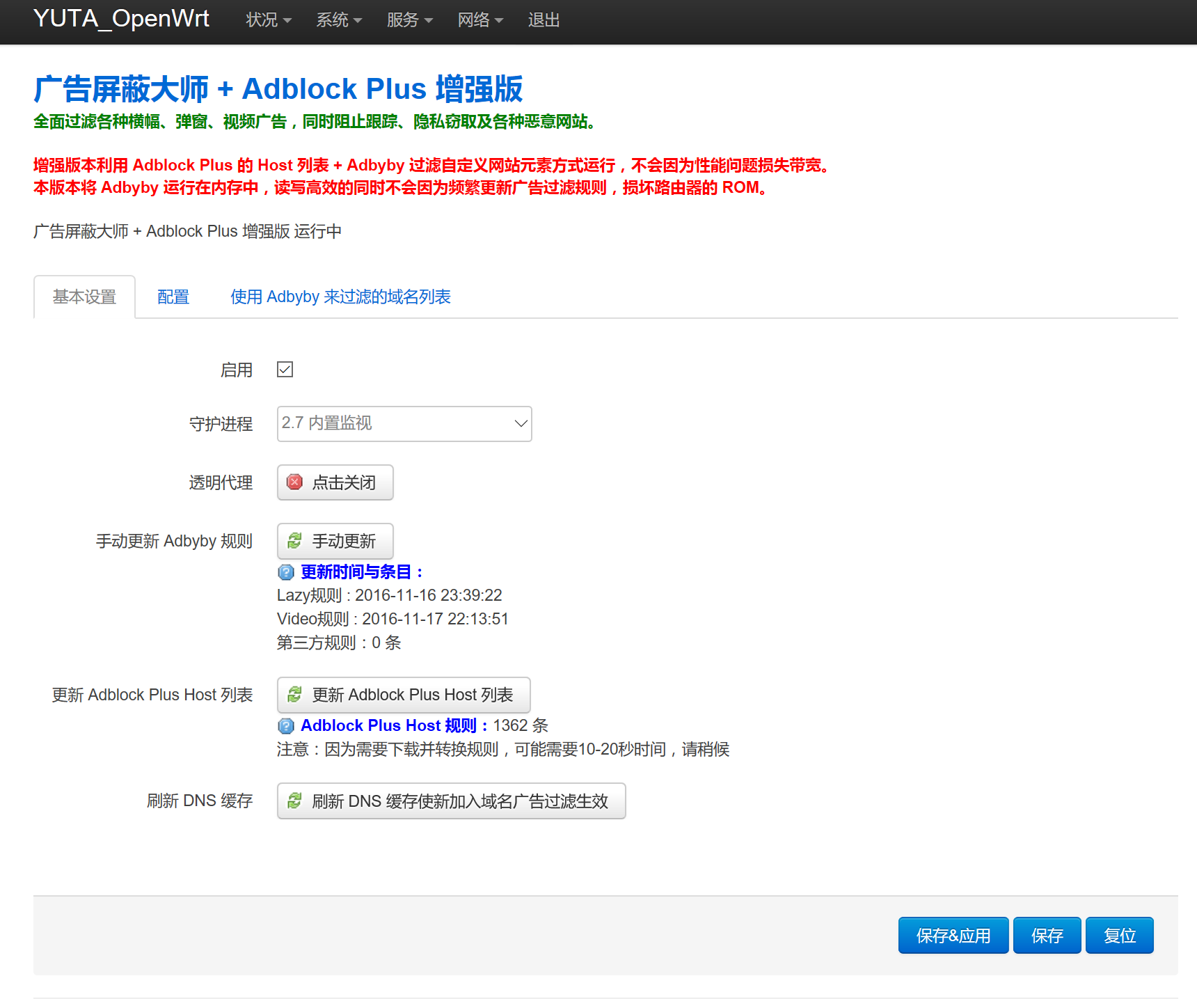Click the YUTA_OpenWrt logo
This screenshot has width=1197, height=1008.
point(121,19)
